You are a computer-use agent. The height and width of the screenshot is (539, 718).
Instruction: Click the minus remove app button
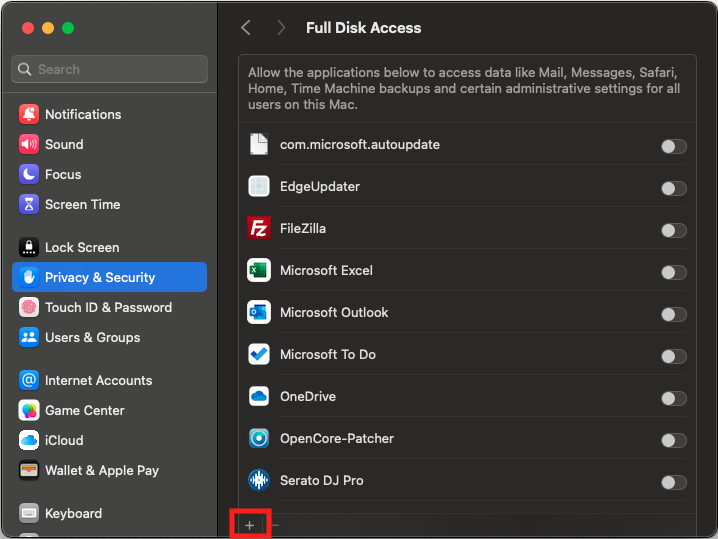pyautogui.click(x=275, y=525)
